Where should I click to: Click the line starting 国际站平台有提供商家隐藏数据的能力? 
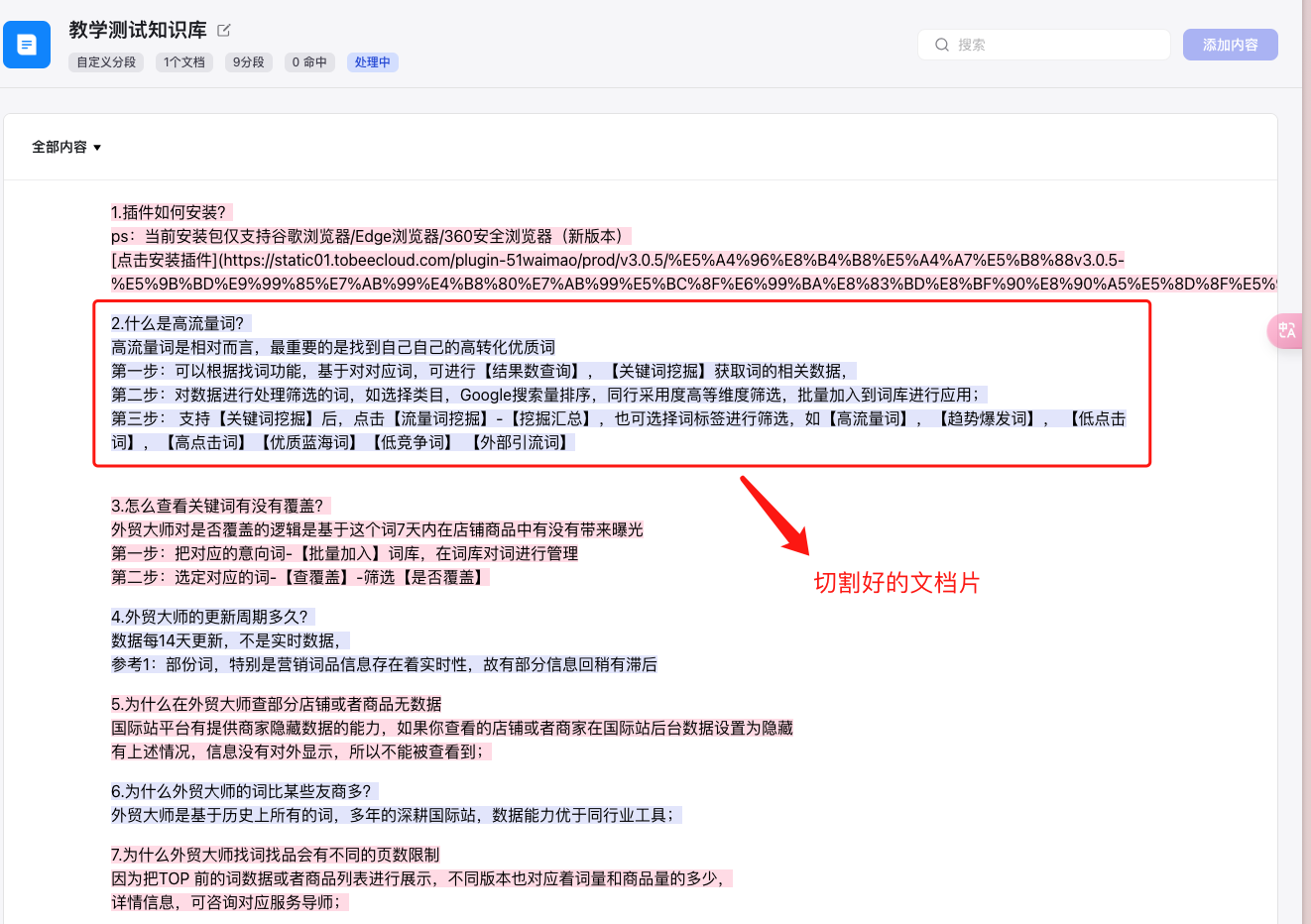pyautogui.click(x=452, y=728)
